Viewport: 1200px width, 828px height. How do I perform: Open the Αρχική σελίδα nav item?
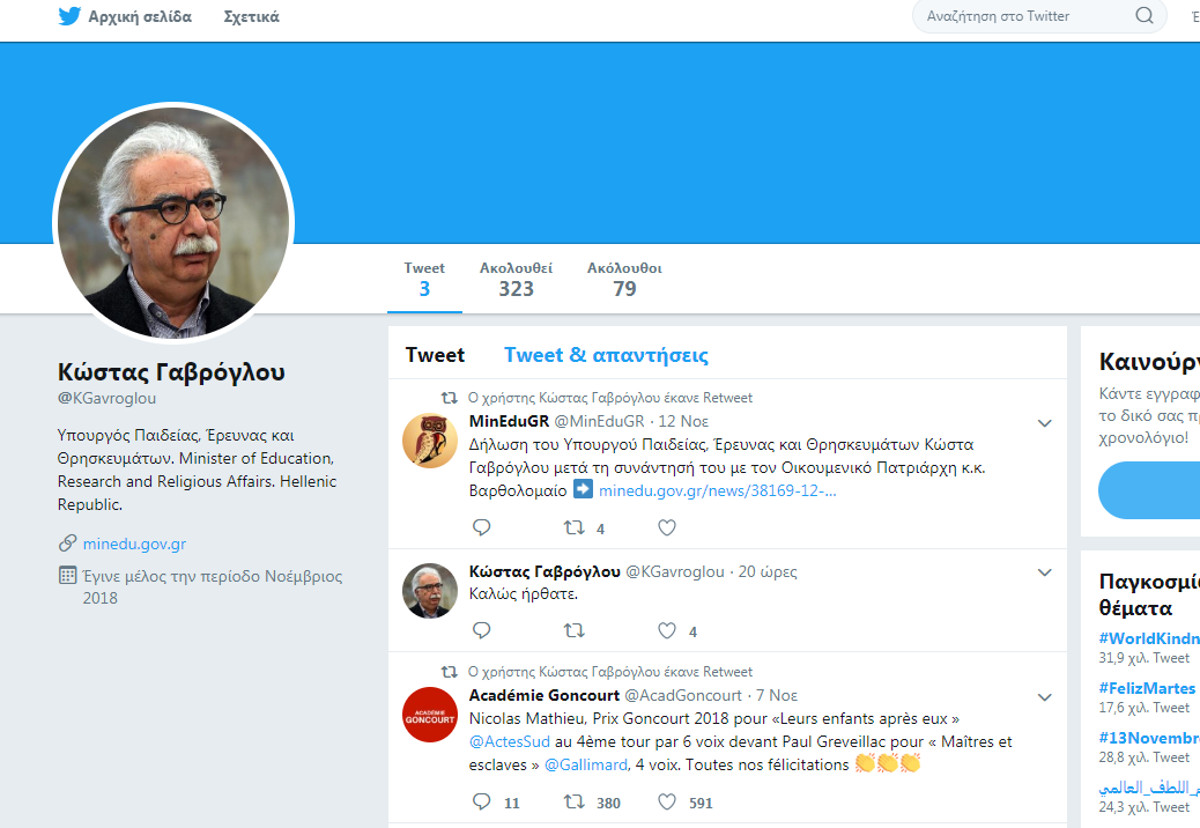coord(140,16)
